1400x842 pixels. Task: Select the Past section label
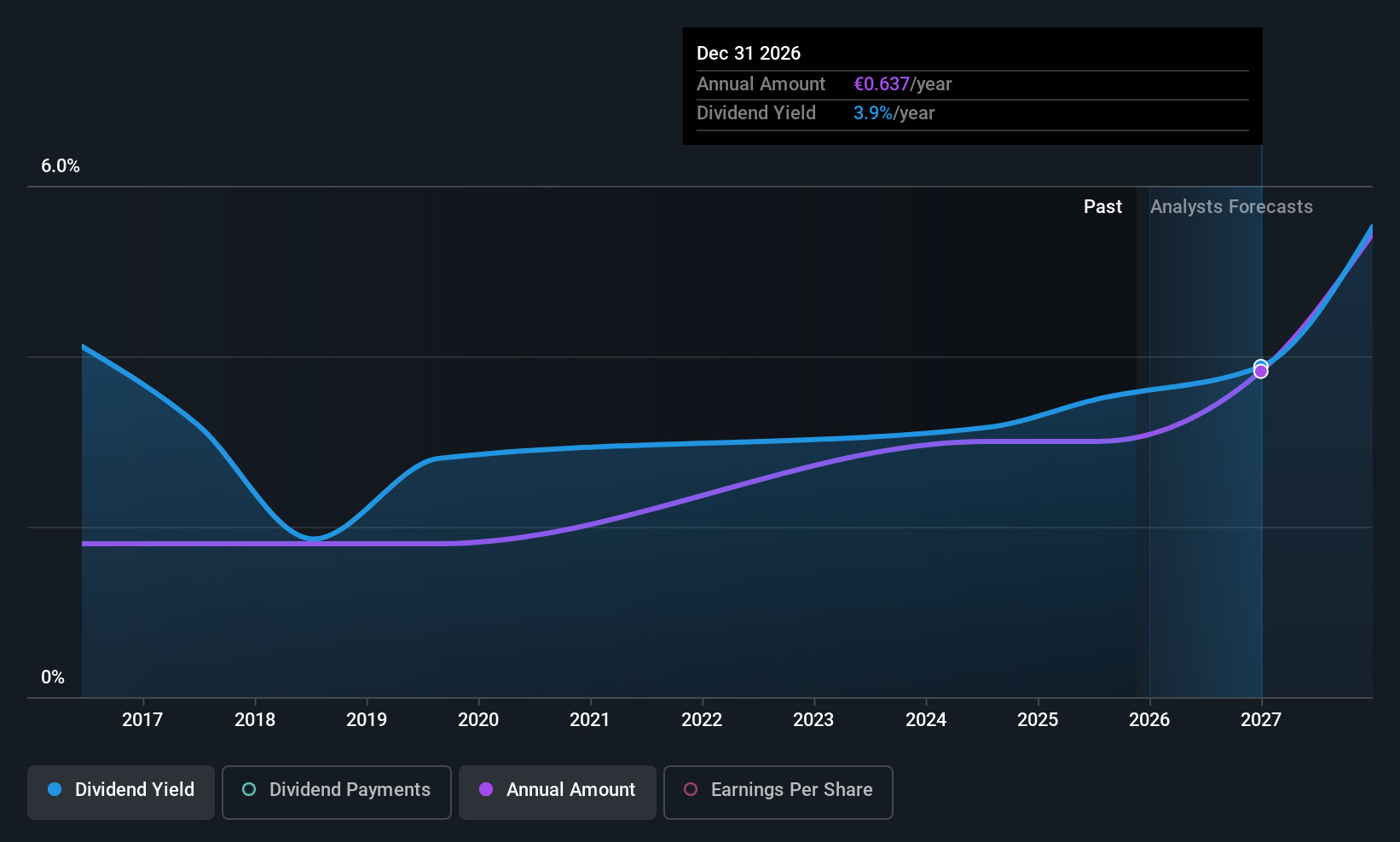point(1102,206)
